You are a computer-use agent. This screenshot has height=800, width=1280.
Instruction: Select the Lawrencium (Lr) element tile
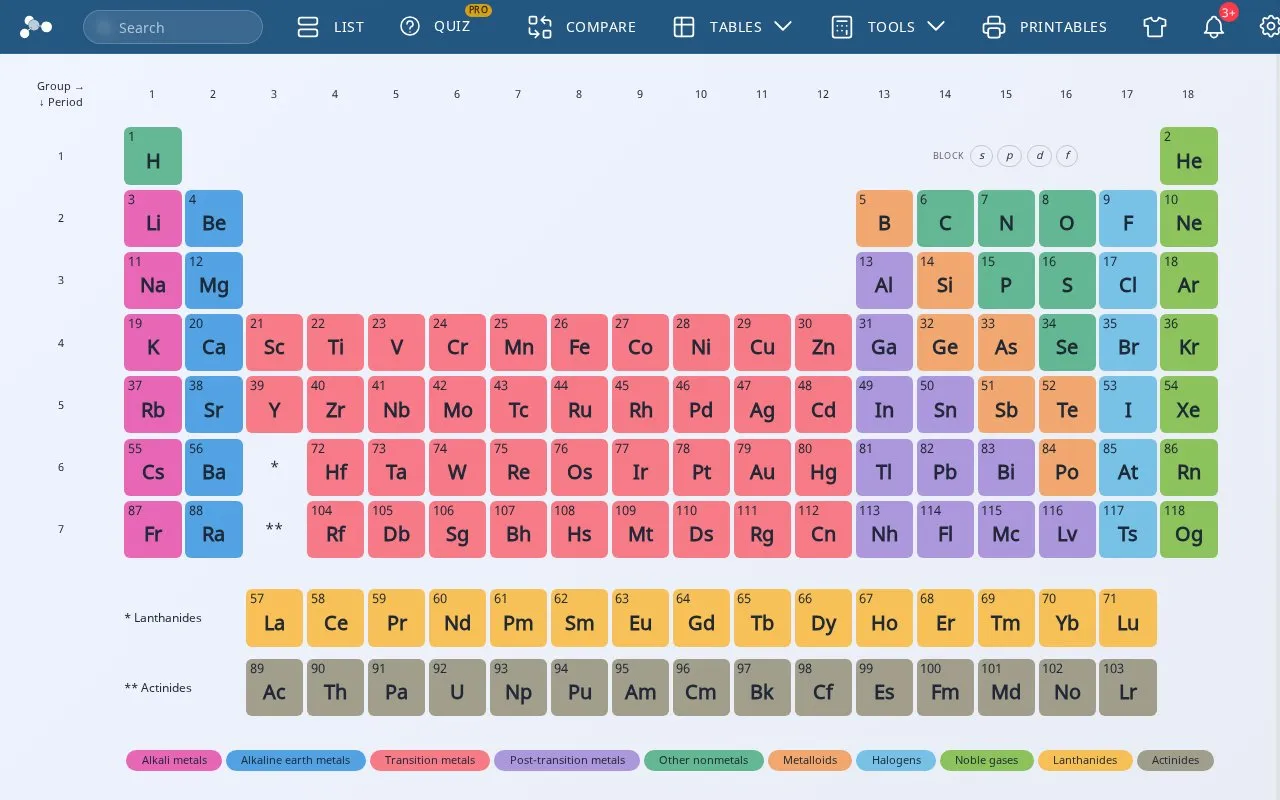[1128, 687]
